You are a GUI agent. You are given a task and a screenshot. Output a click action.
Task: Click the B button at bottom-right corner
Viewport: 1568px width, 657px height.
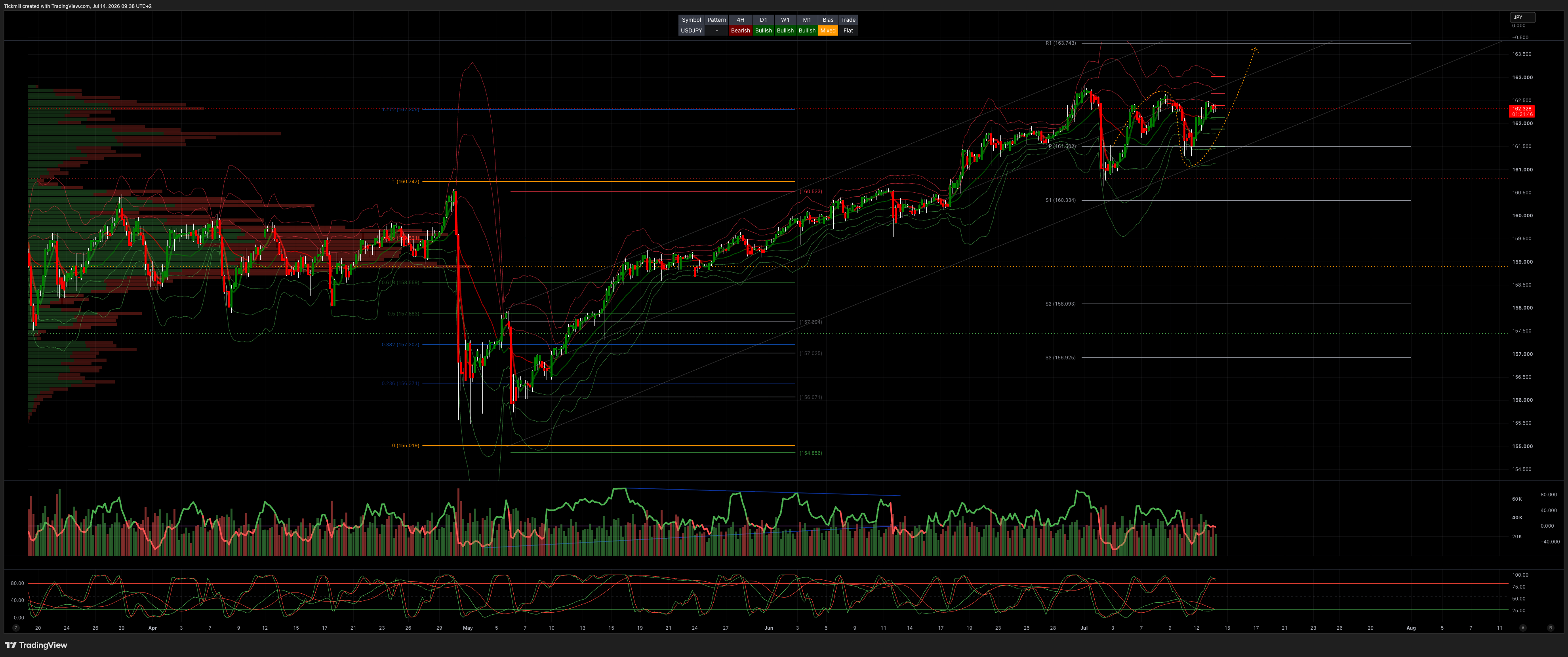1550,628
